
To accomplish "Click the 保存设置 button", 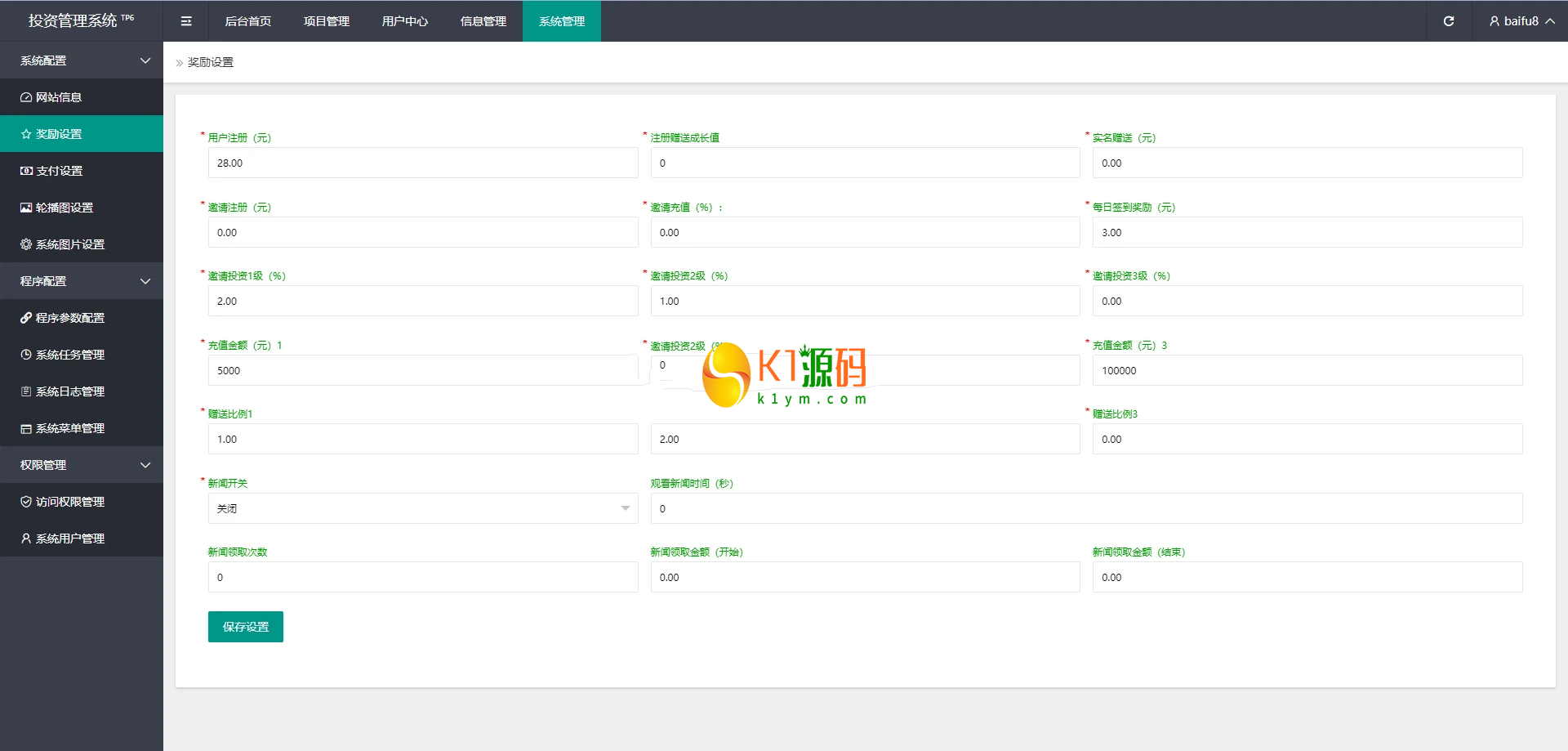I will click(246, 627).
